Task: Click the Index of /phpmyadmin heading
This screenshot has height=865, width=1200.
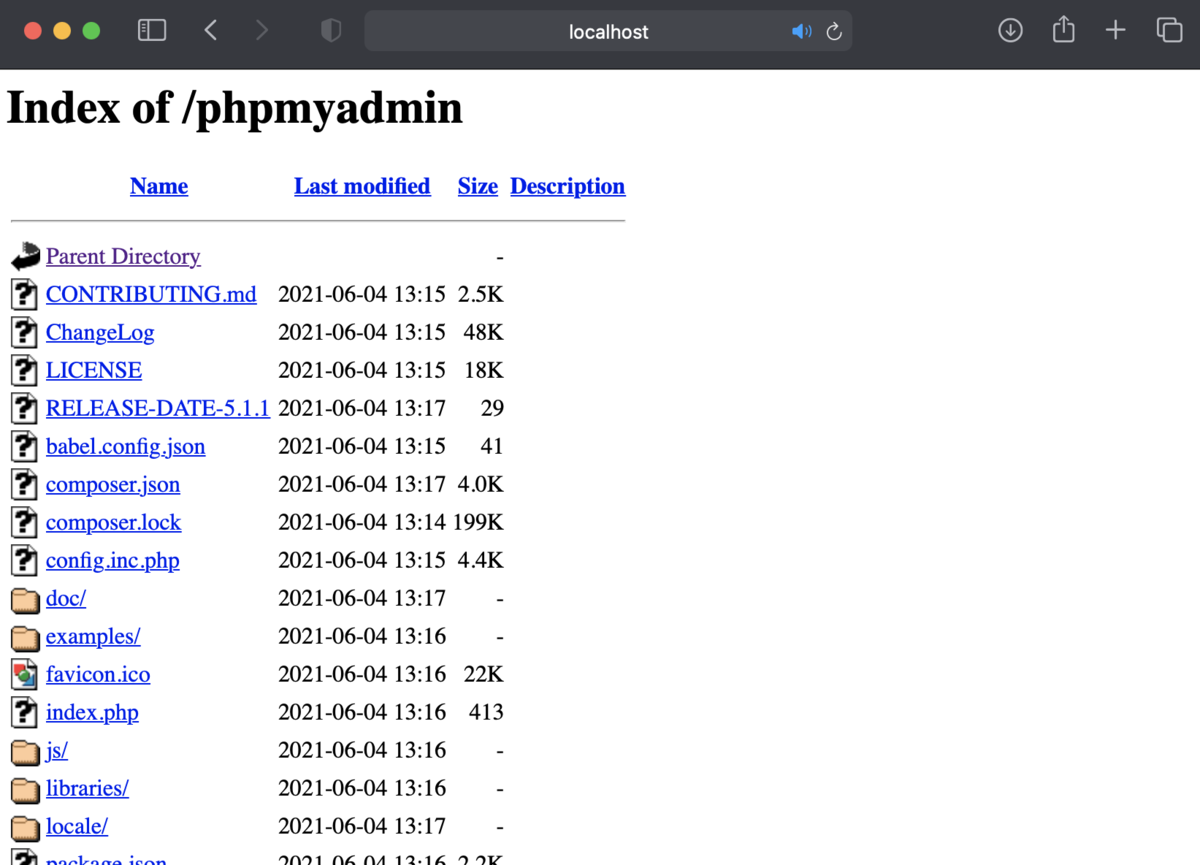Action: click(x=235, y=108)
